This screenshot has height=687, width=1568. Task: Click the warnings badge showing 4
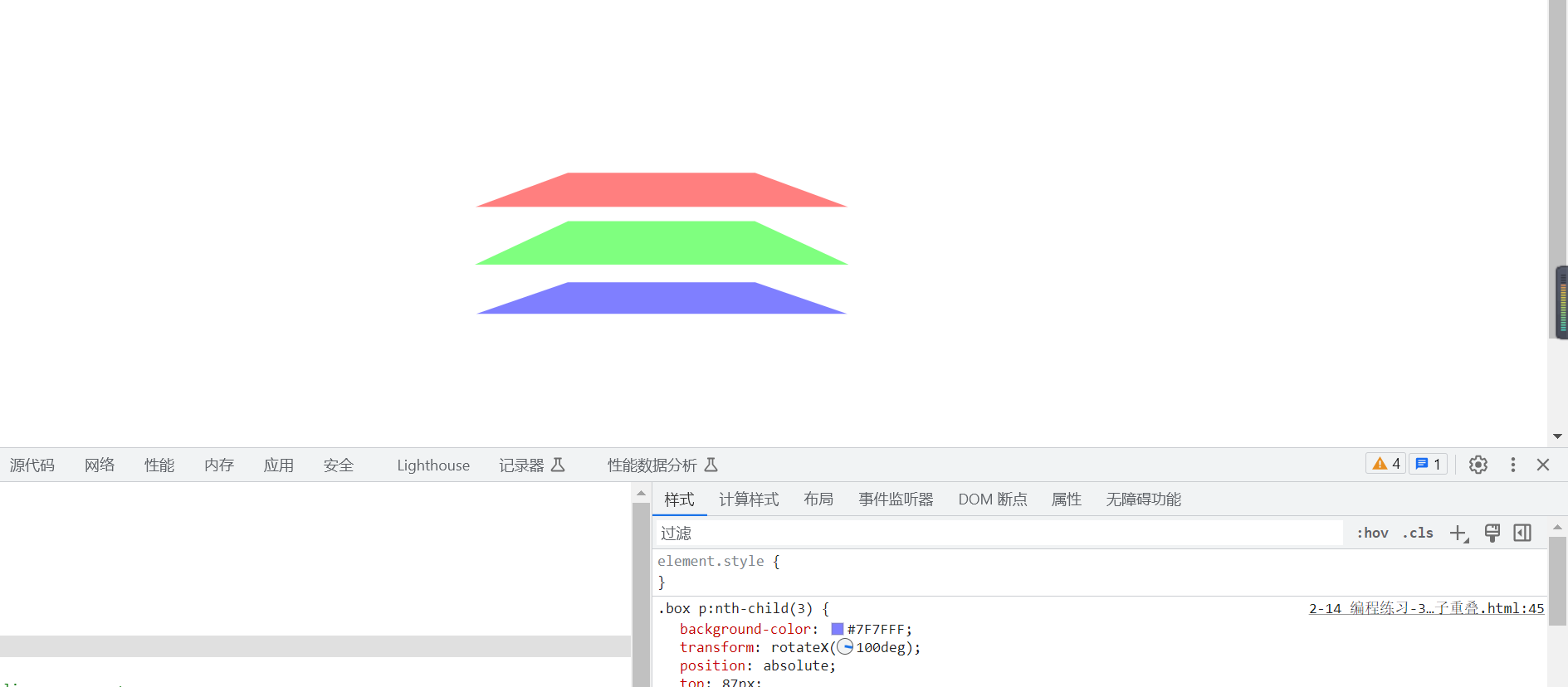(x=1385, y=464)
